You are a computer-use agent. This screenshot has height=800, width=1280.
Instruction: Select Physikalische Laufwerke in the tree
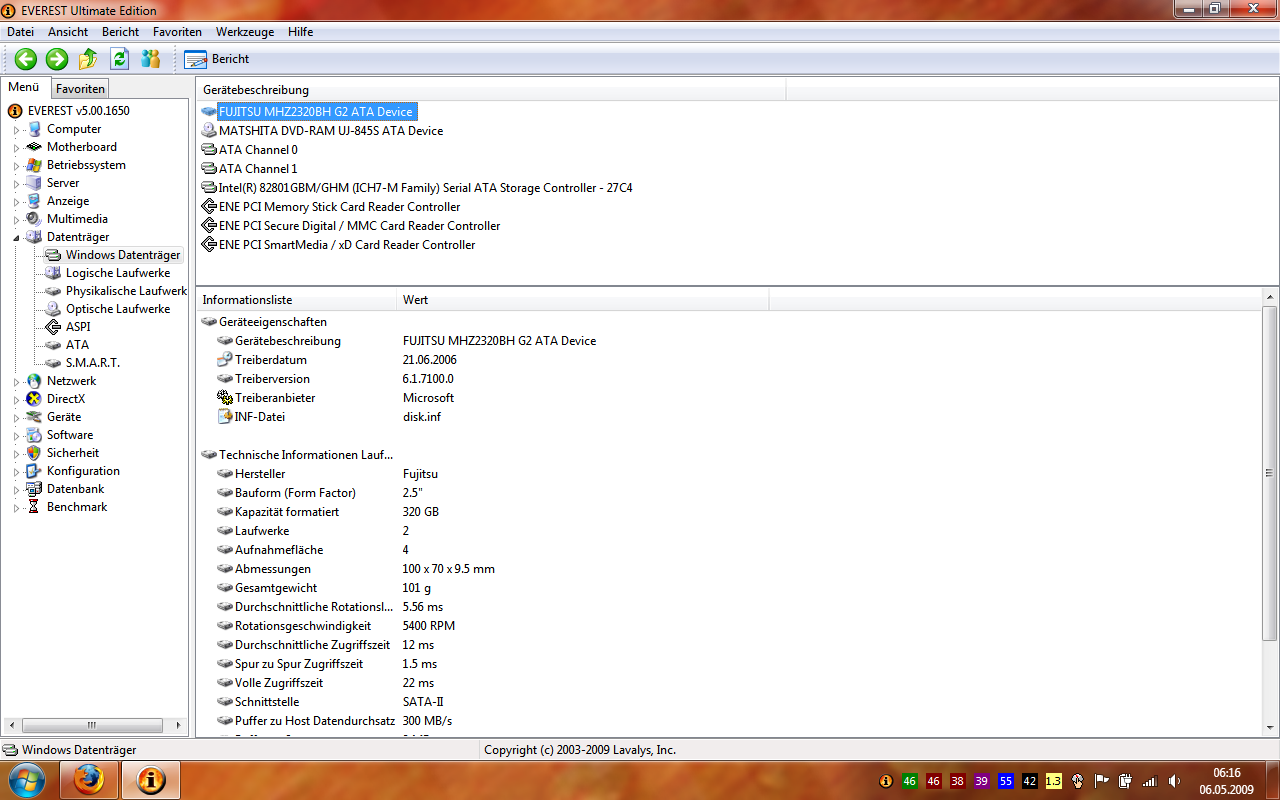coord(126,291)
